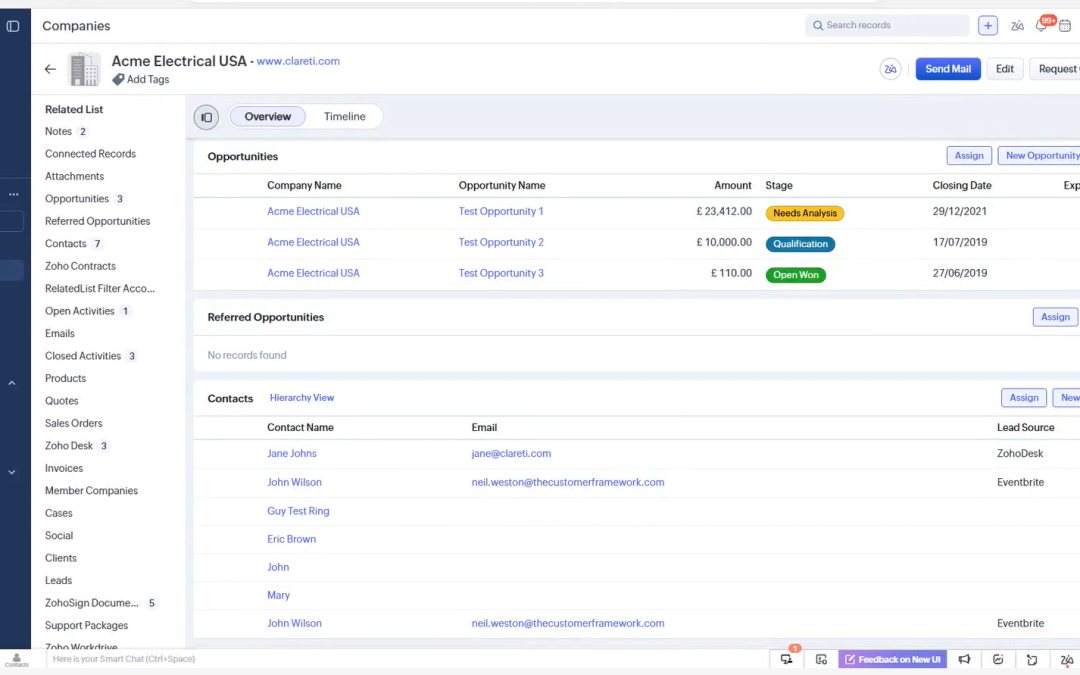Click the Amount column header

733,185
